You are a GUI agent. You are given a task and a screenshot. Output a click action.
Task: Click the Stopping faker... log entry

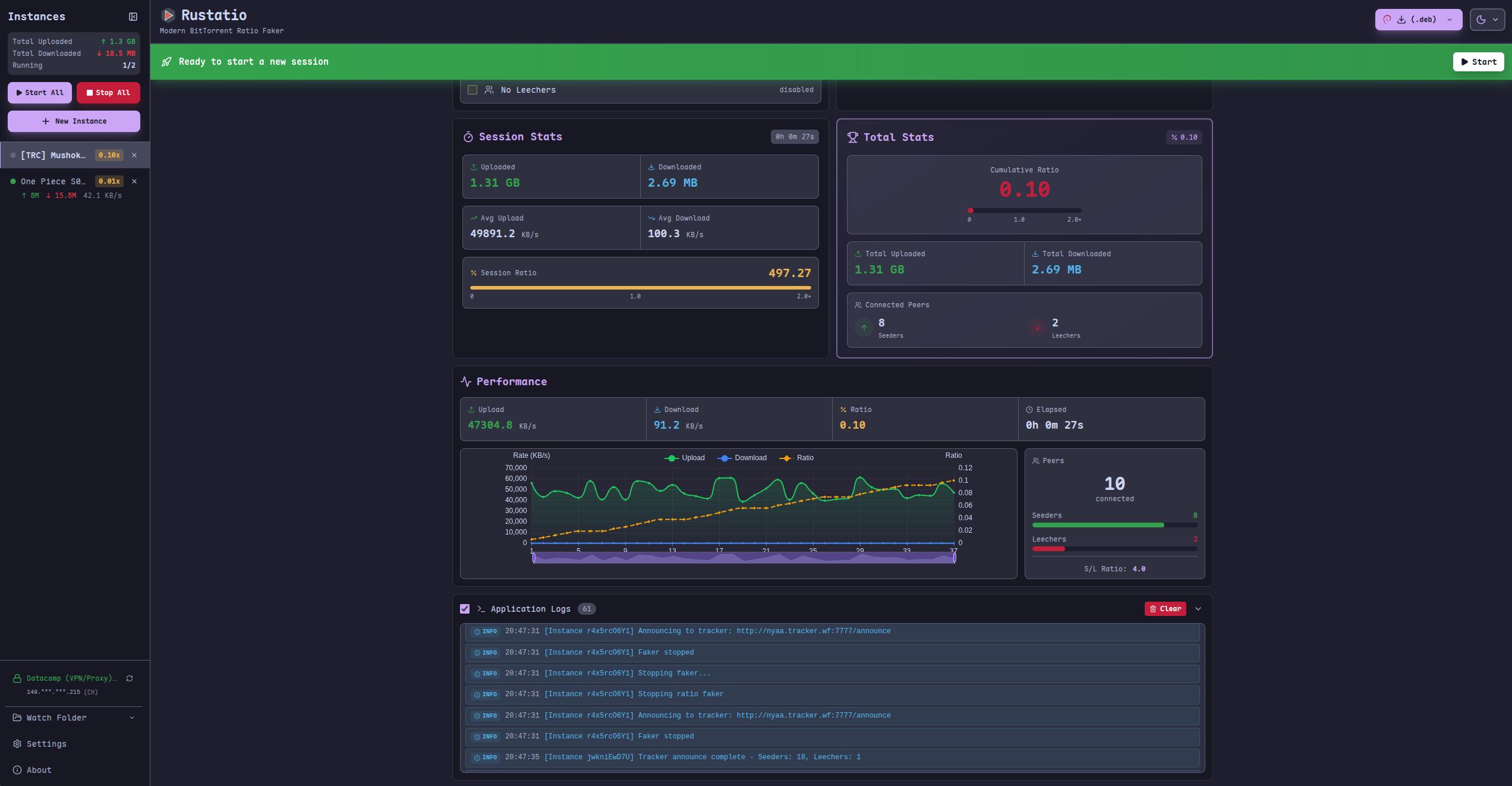tap(832, 674)
